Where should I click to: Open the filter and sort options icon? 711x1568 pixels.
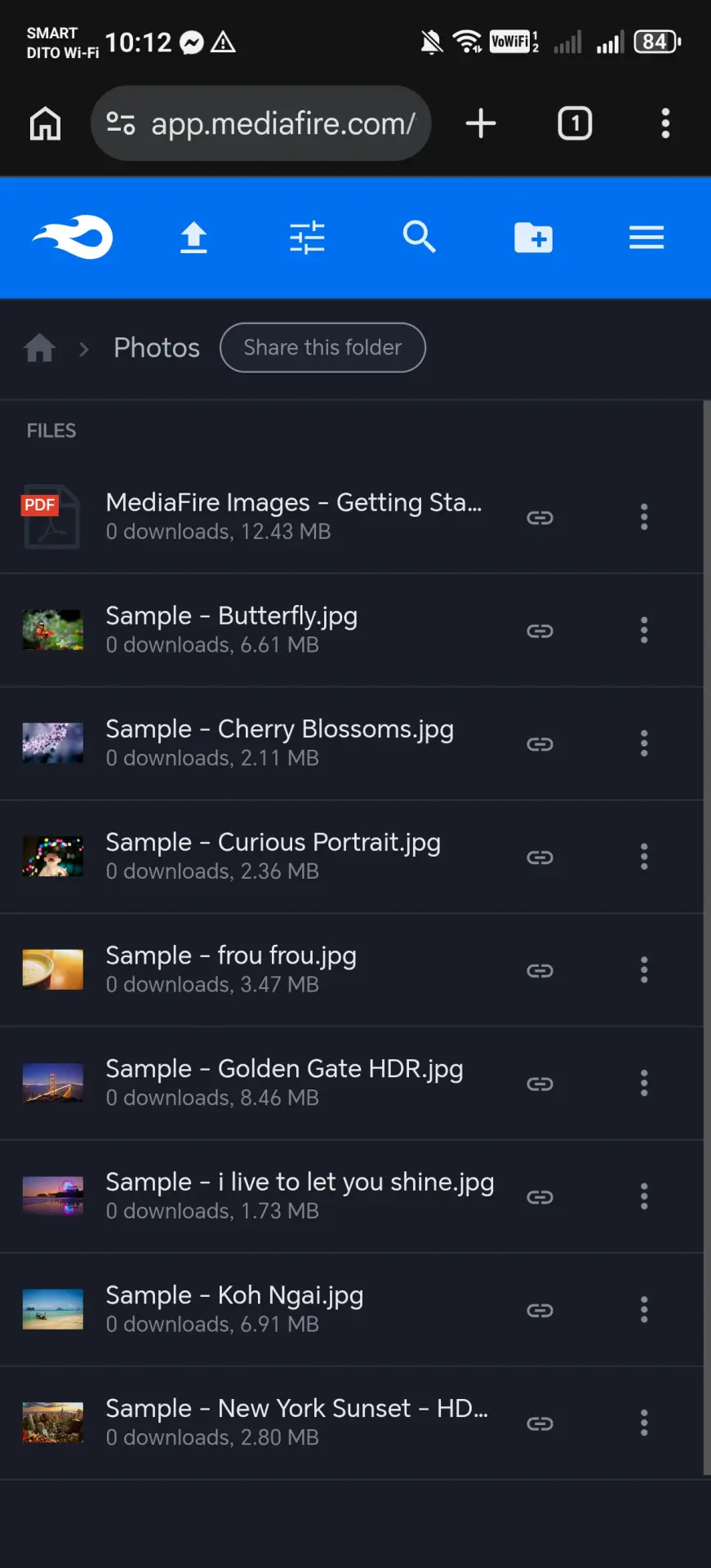[307, 238]
